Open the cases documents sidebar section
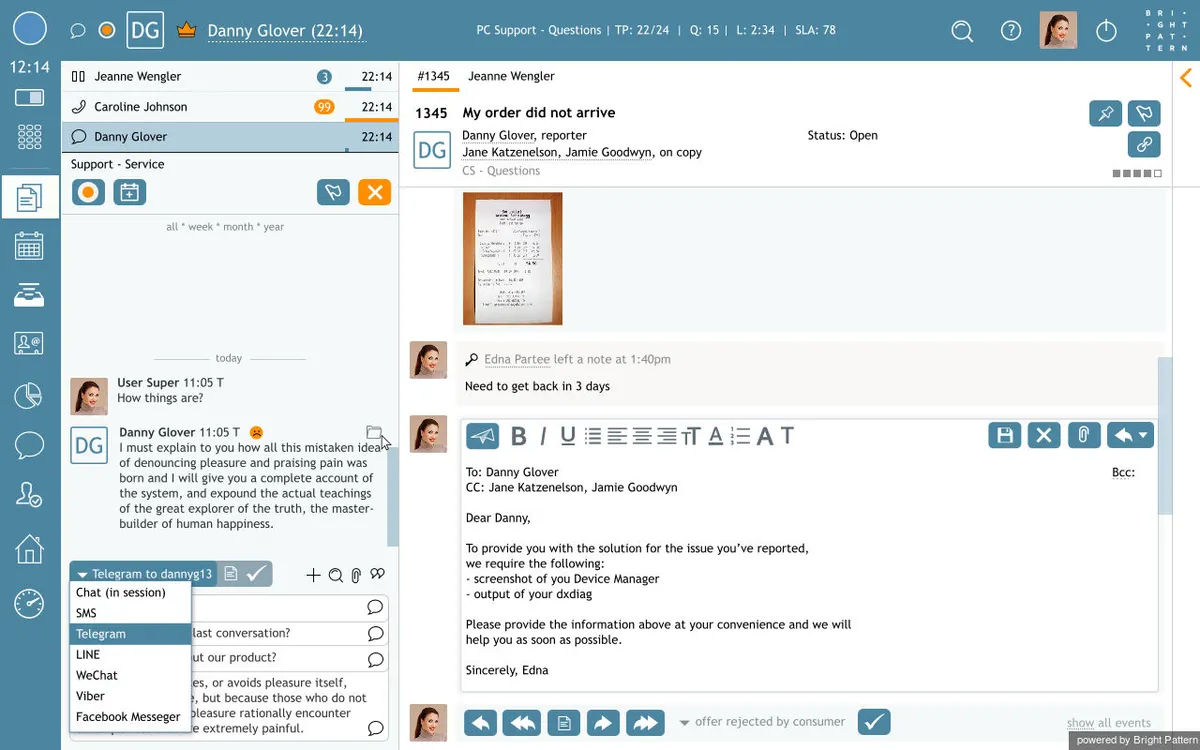Image resolution: width=1200 pixels, height=750 pixels. [29, 198]
